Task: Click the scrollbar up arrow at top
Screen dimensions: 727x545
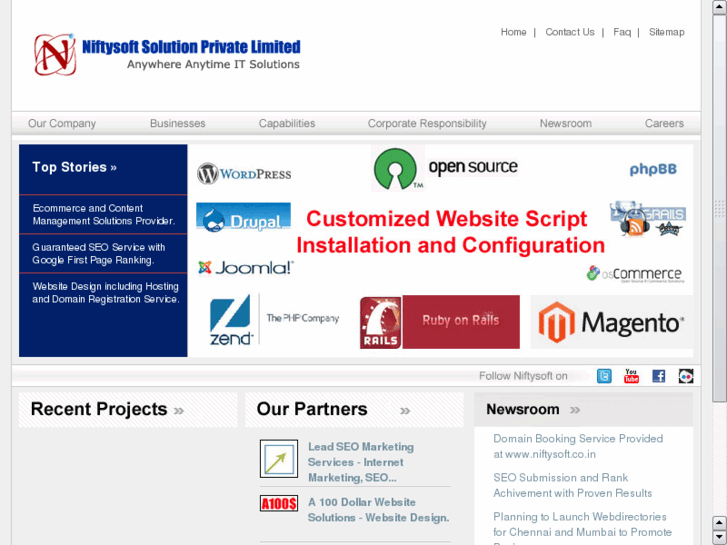Action: 719,7
